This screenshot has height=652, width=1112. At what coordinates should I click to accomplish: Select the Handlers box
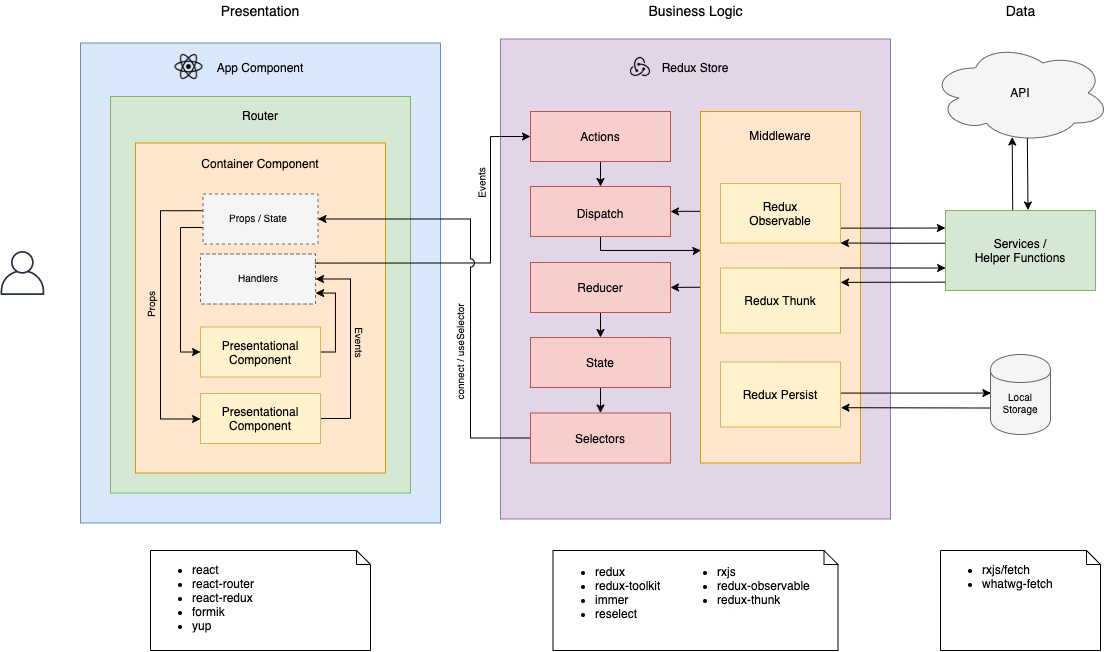pos(258,279)
